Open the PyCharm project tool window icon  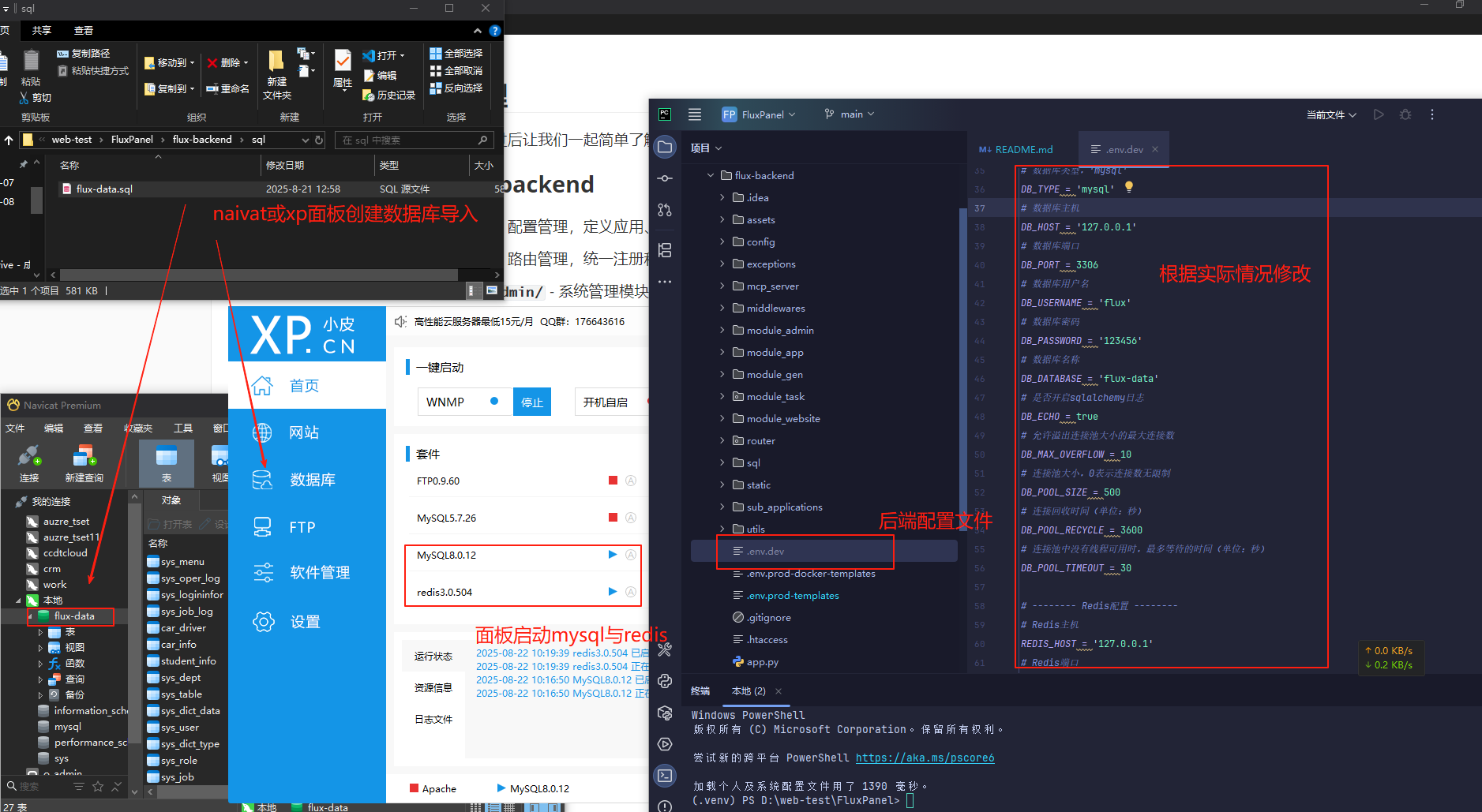pos(665,147)
